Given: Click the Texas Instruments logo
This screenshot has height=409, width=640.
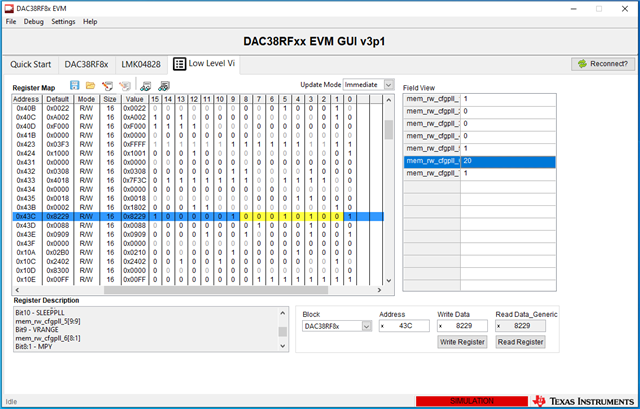Looking at the screenshot, I should point(584,401).
